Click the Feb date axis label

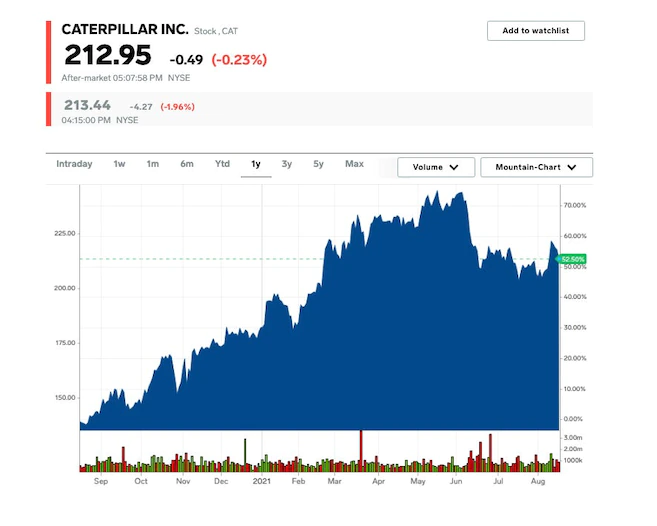[x=298, y=481]
